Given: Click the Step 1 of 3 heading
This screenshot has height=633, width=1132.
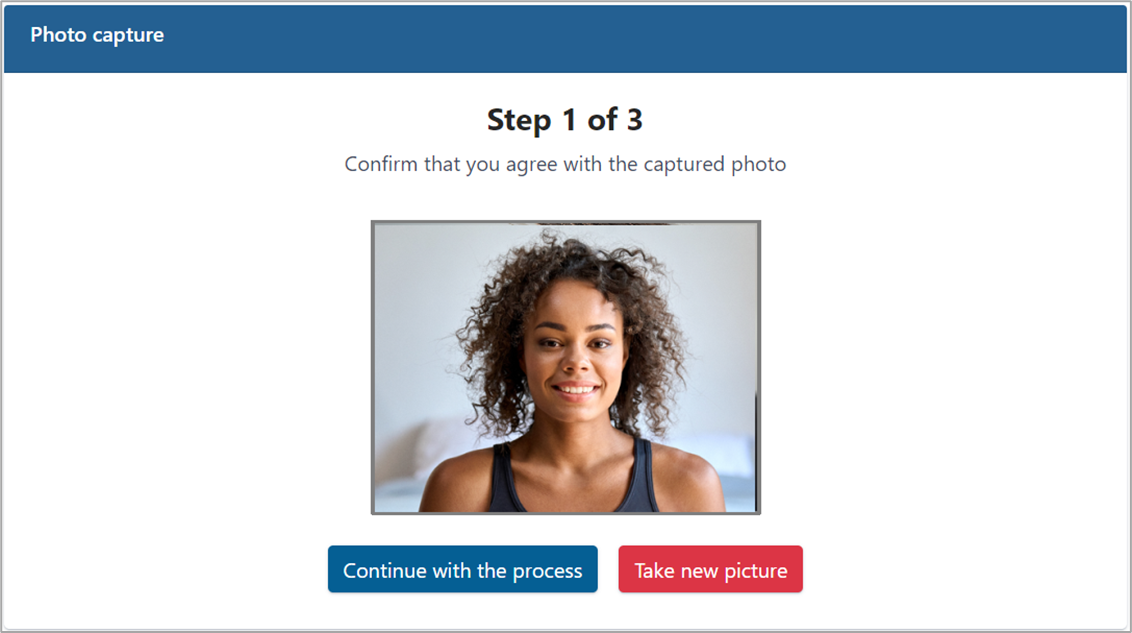Looking at the screenshot, I should click(x=565, y=120).
